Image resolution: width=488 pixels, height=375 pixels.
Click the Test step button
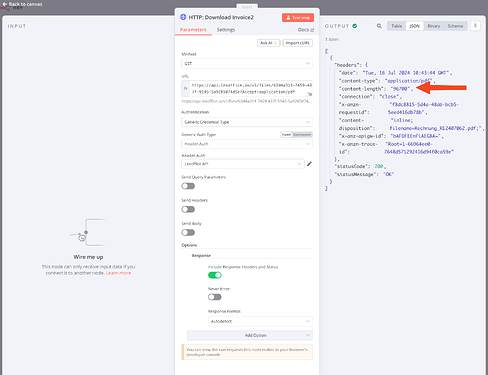pyautogui.click(x=298, y=17)
